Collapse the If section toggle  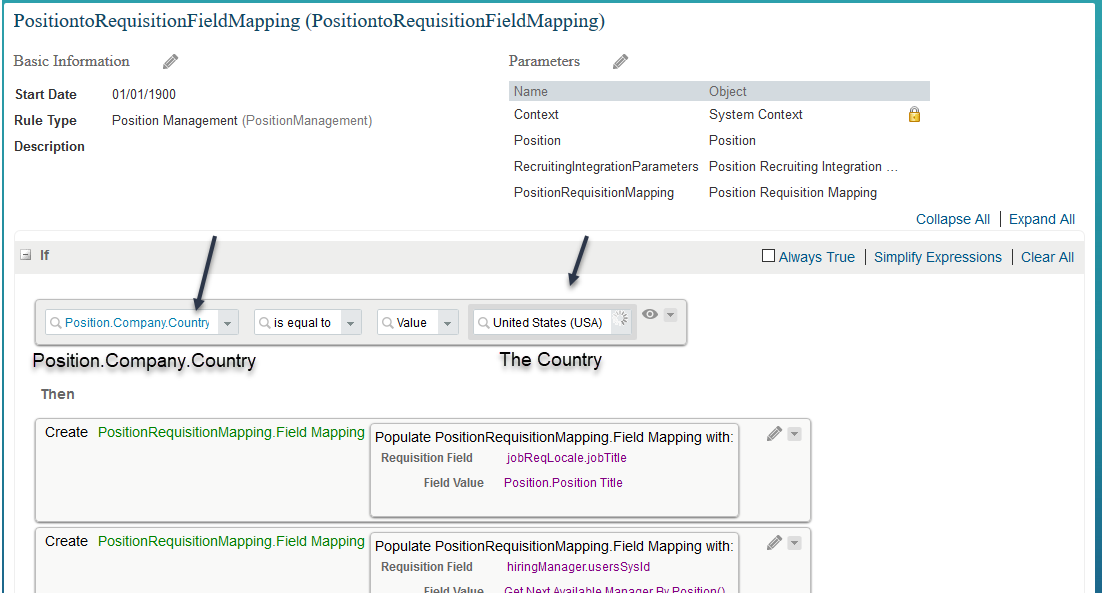click(x=25, y=255)
